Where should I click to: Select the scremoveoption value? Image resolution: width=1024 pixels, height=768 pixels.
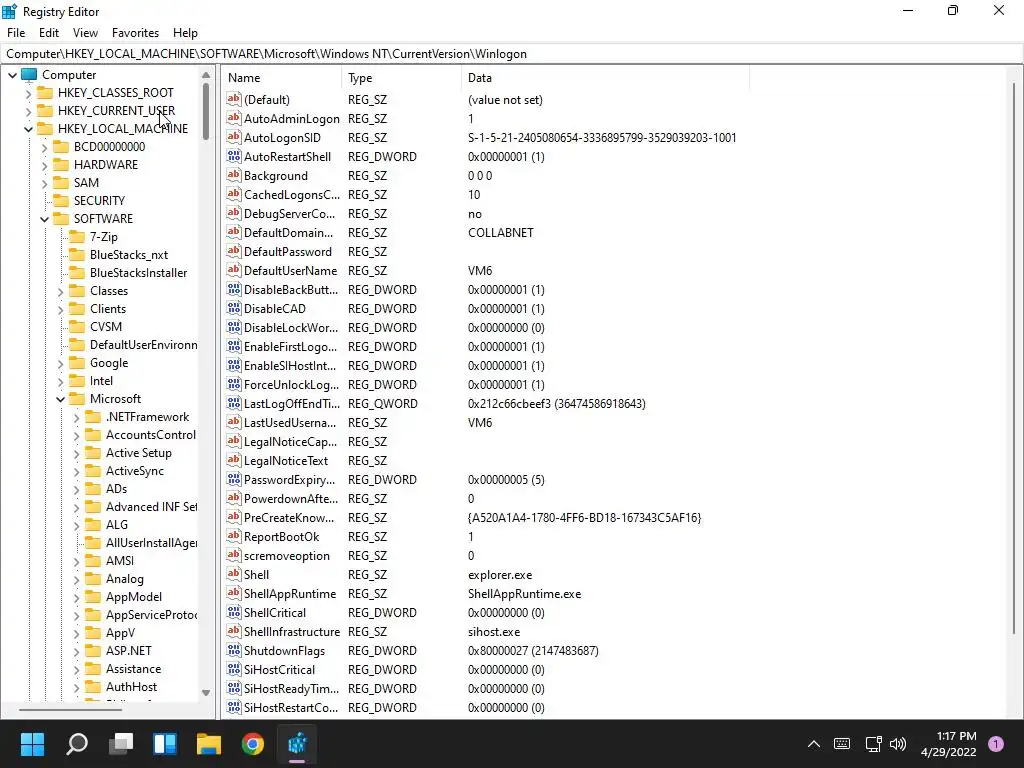point(286,556)
